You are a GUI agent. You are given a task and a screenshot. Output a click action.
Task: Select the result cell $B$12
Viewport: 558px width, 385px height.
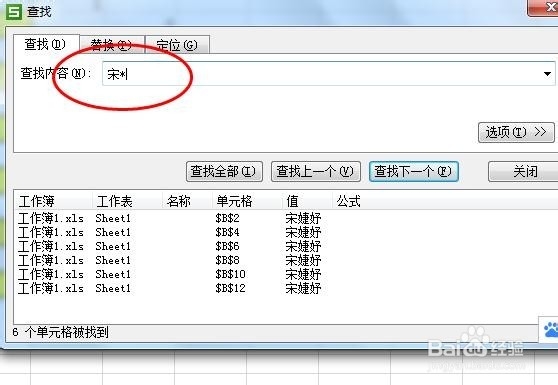230,288
